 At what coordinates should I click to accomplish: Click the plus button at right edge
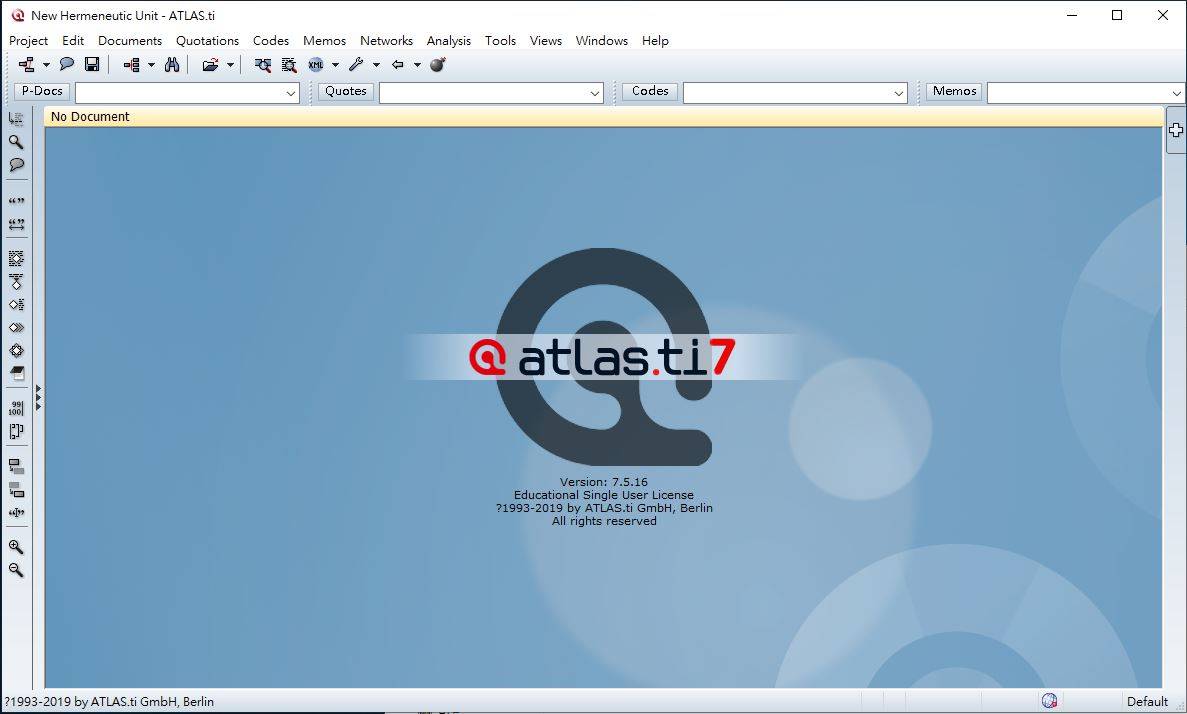(1176, 130)
